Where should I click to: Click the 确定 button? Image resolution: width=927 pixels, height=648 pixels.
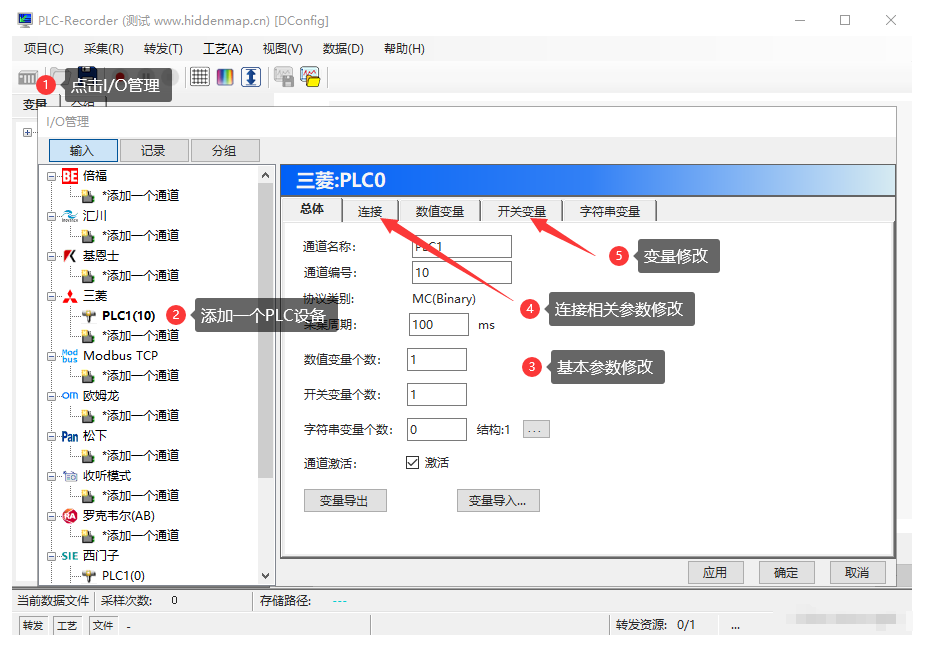coord(786,572)
